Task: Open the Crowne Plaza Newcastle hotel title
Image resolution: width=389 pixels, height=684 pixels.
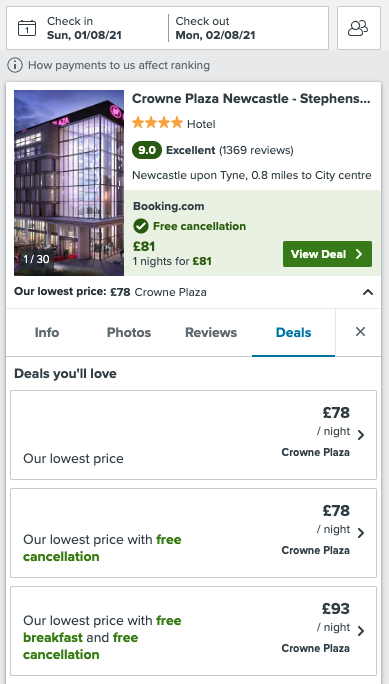Action: [252, 99]
